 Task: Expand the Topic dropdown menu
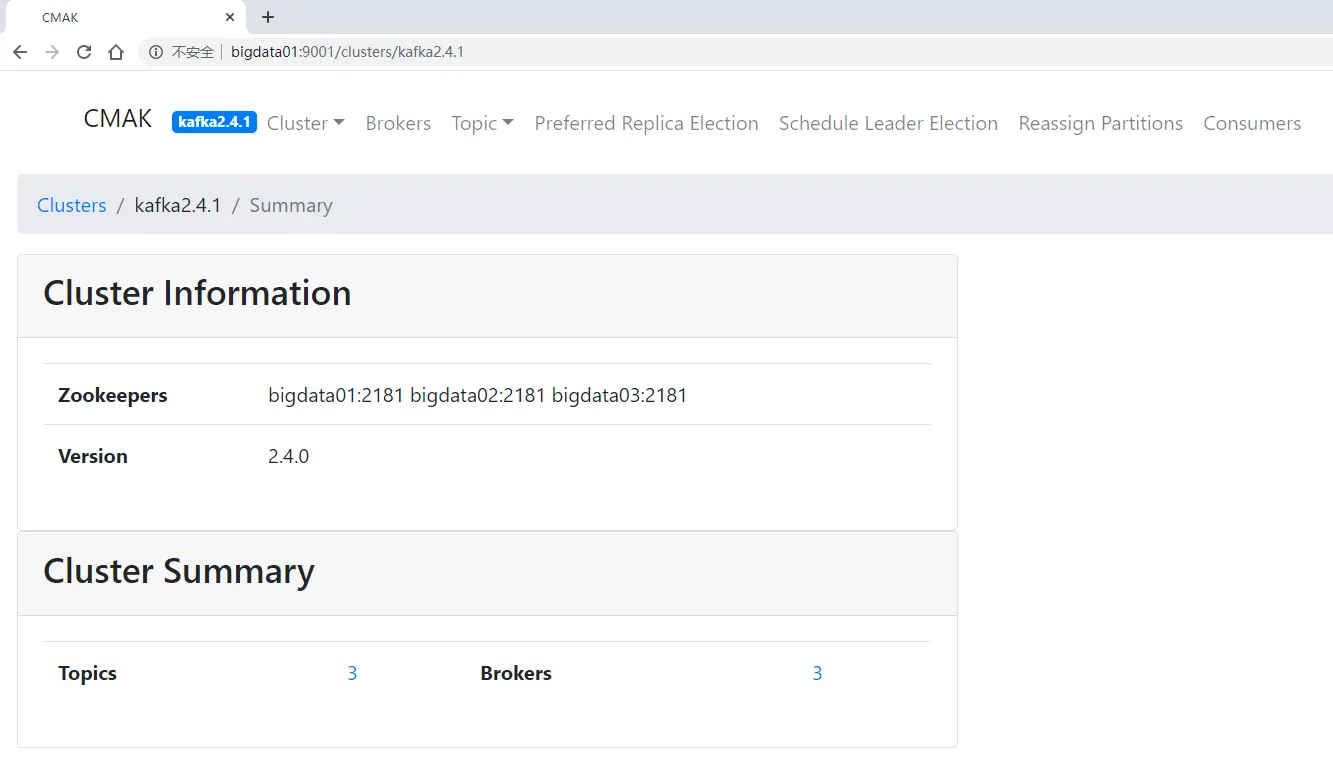coord(482,123)
